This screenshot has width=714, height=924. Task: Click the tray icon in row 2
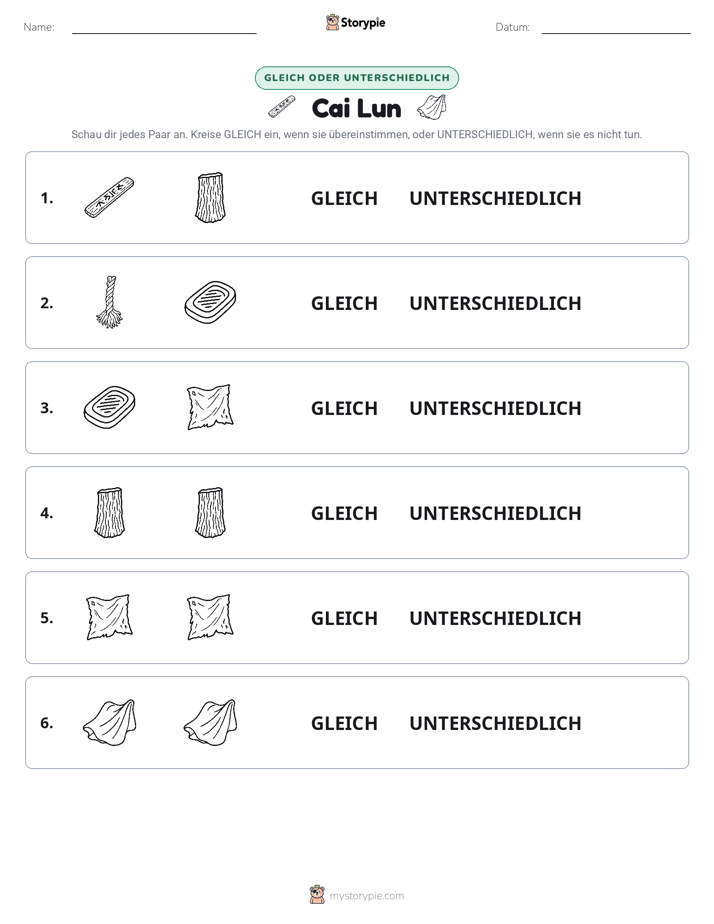pos(210,302)
